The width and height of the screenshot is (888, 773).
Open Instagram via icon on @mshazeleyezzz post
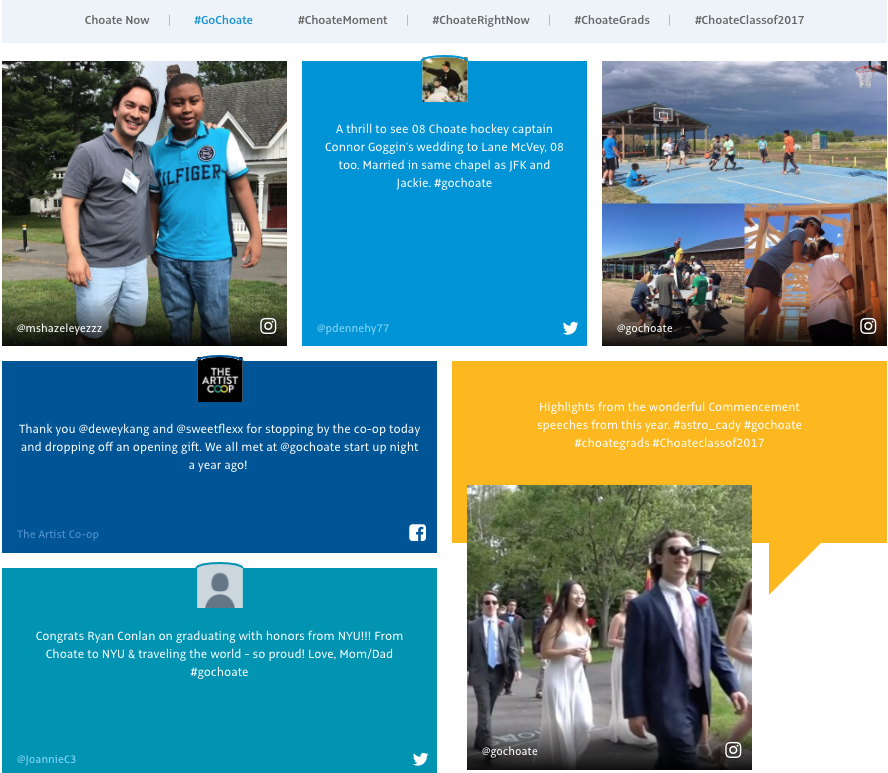click(x=267, y=325)
